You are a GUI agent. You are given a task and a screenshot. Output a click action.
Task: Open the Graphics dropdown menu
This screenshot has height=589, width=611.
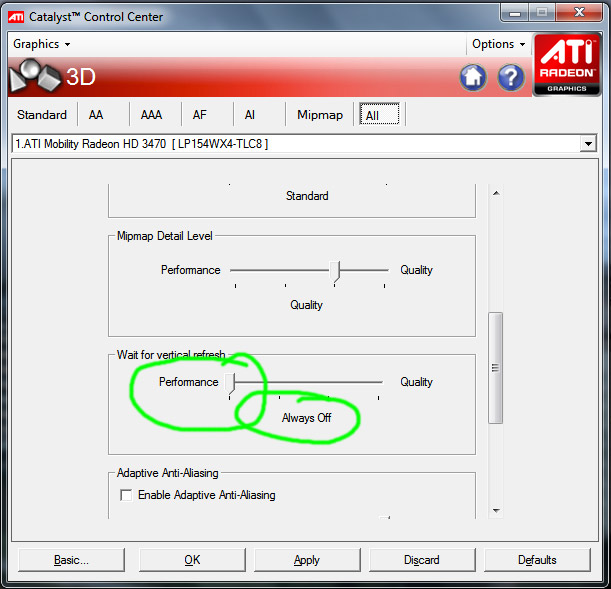coord(41,44)
